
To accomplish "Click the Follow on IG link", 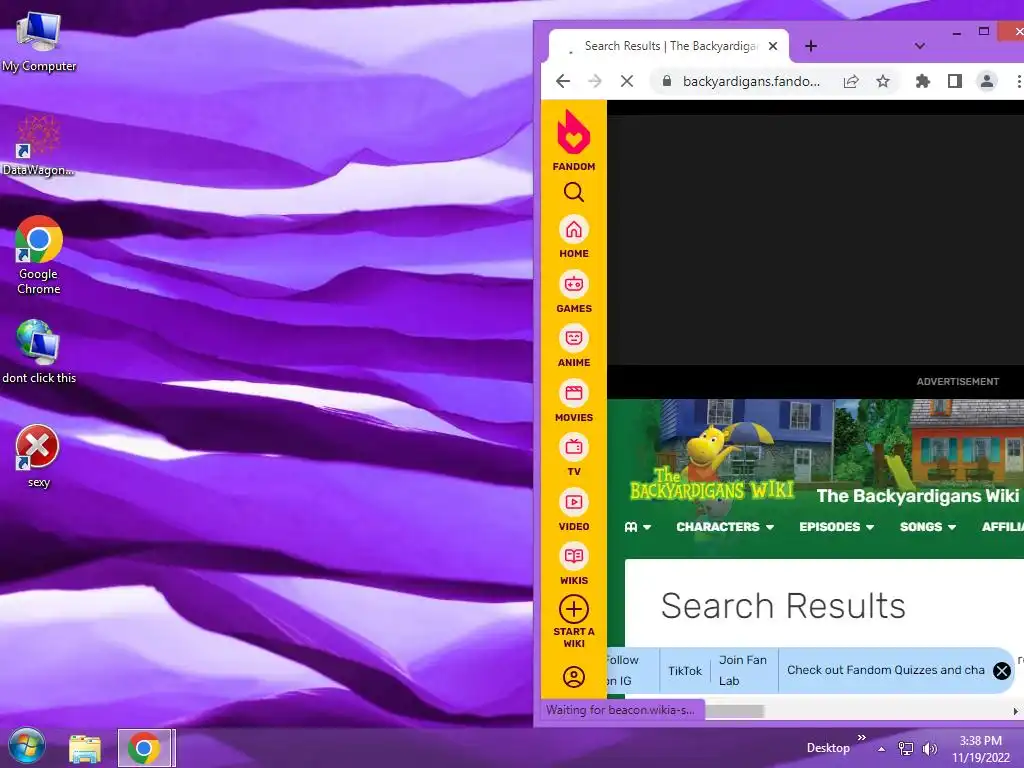I will point(622,670).
